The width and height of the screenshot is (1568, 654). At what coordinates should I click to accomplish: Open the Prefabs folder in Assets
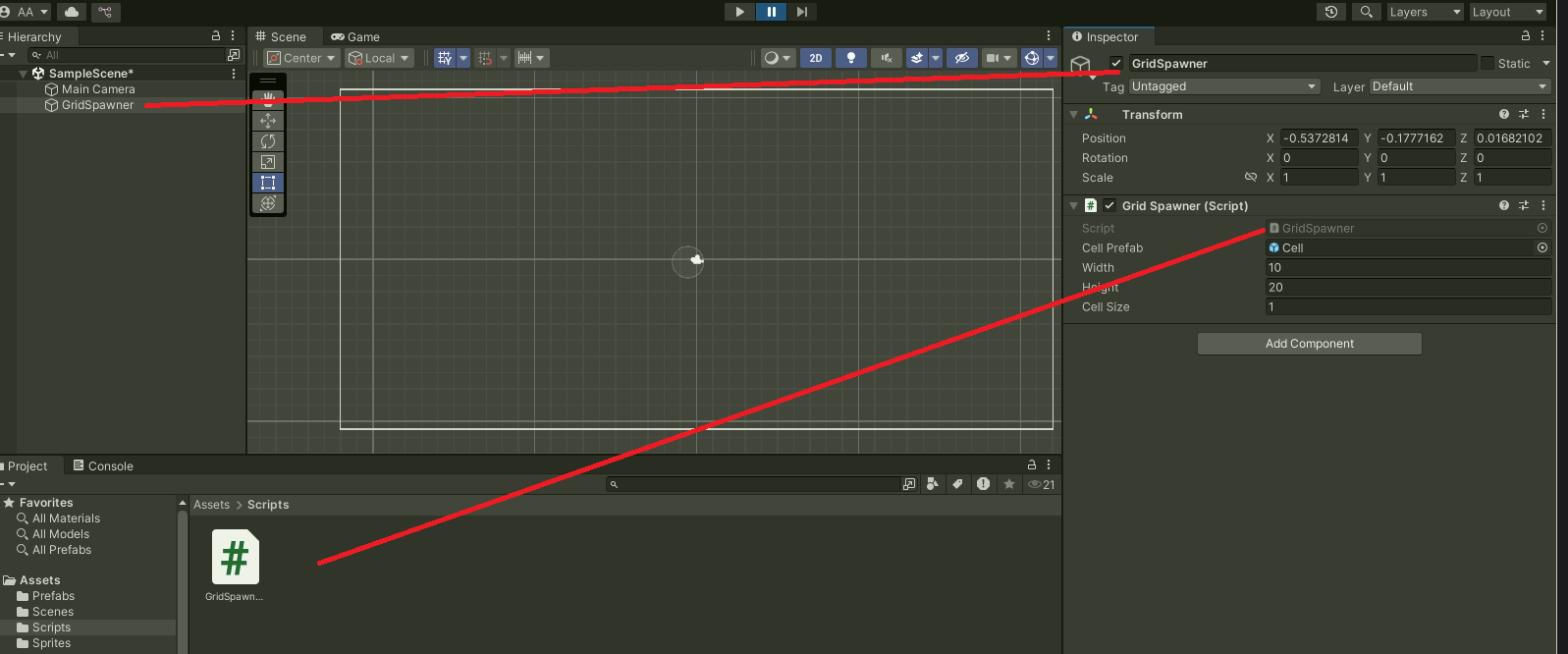tap(53, 596)
